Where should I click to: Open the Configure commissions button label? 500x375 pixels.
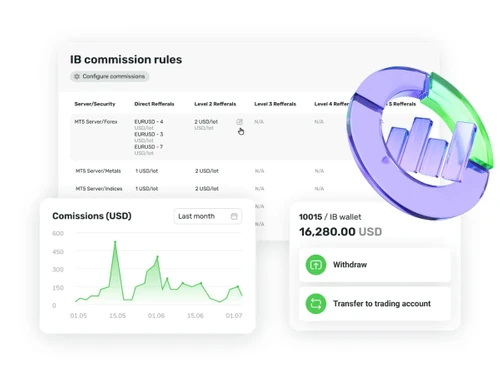pos(114,76)
